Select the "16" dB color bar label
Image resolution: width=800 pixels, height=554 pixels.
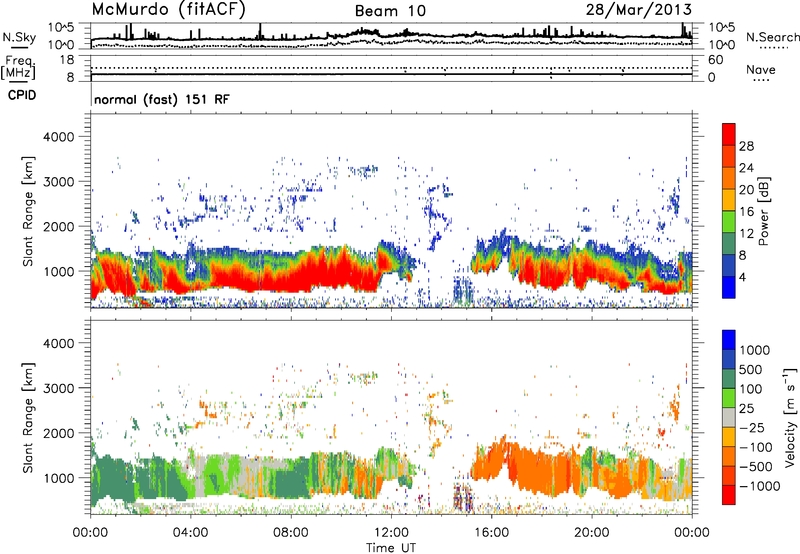point(746,212)
